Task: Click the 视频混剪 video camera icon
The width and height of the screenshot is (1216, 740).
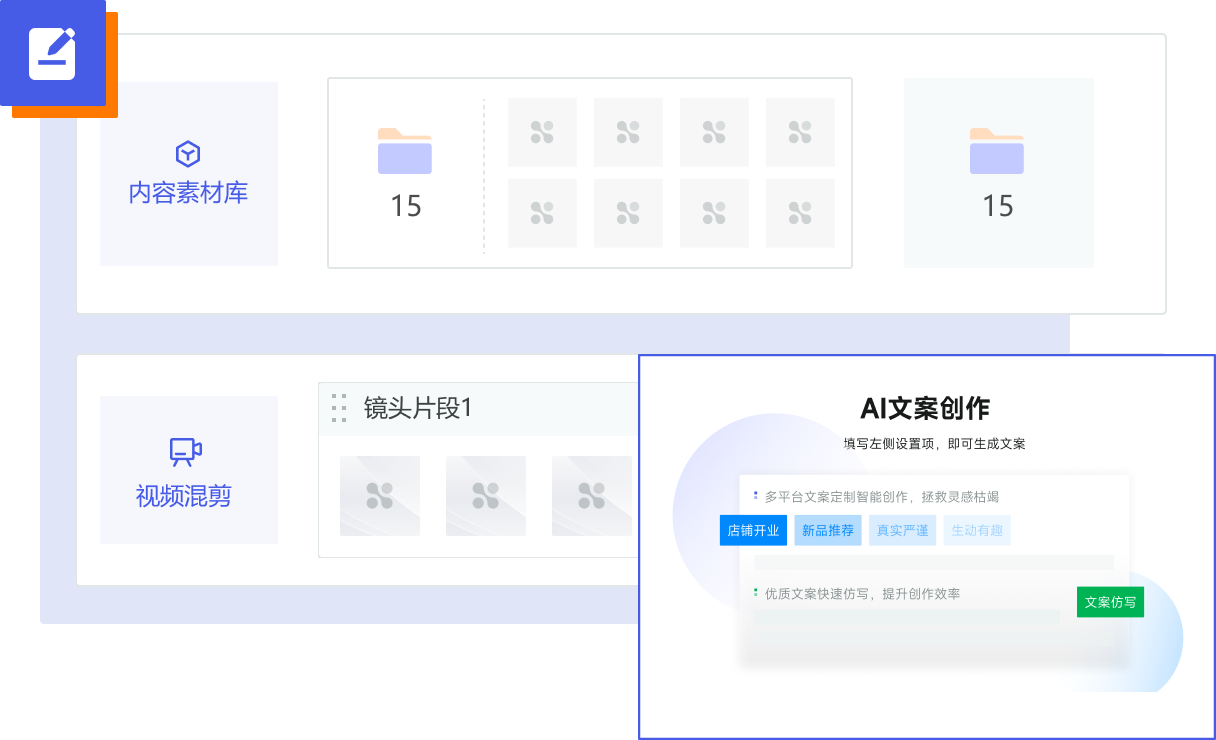Action: 186,452
